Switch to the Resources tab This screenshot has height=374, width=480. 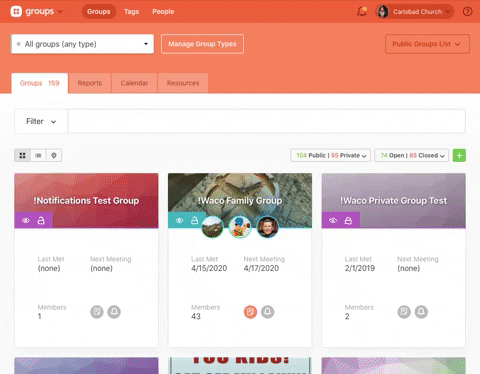pyautogui.click(x=183, y=83)
